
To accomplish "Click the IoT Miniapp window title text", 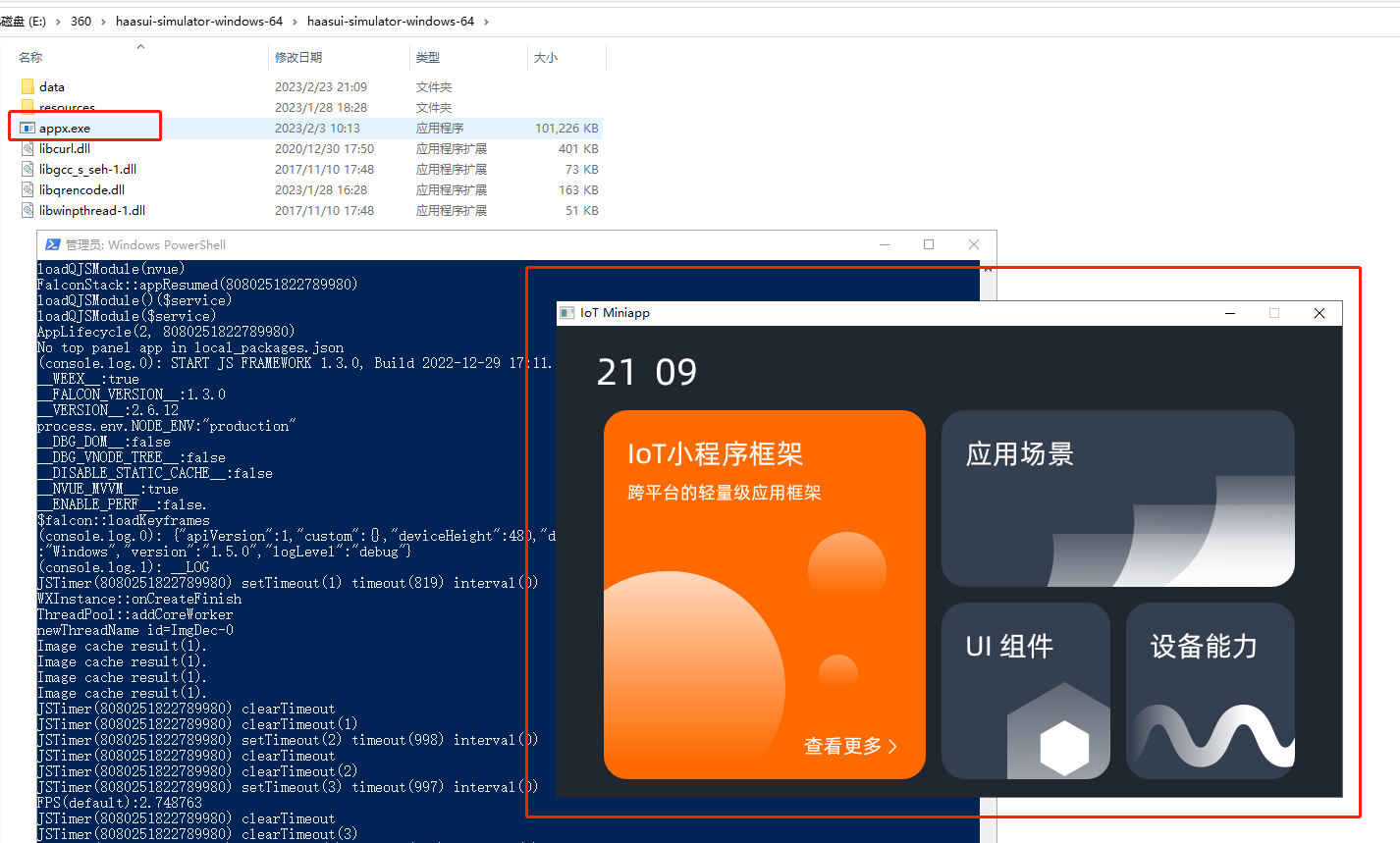I will 615,313.
